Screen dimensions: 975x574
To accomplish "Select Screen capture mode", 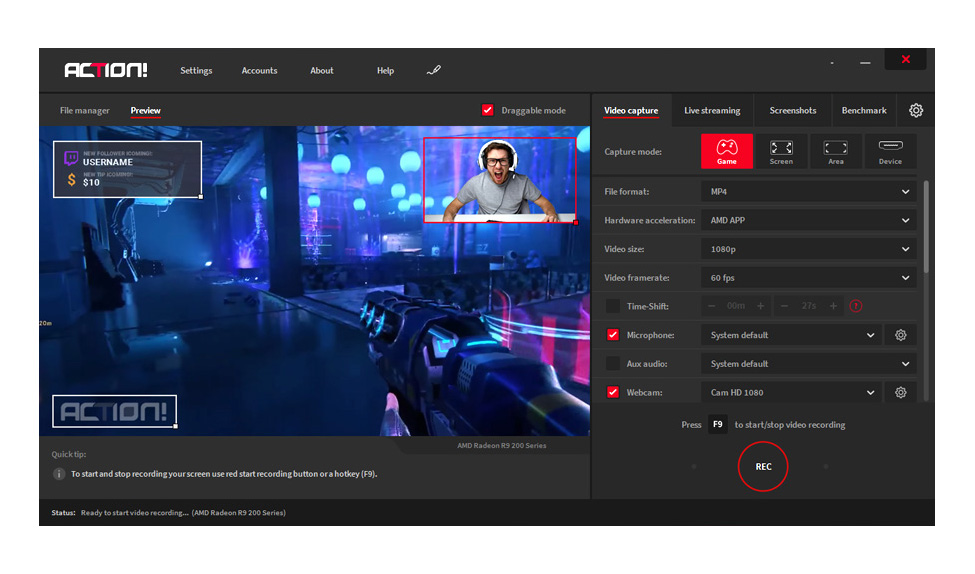I will pyautogui.click(x=781, y=151).
